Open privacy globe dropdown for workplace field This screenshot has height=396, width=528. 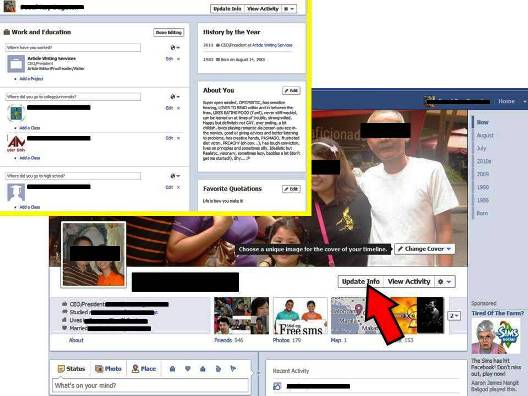175,47
